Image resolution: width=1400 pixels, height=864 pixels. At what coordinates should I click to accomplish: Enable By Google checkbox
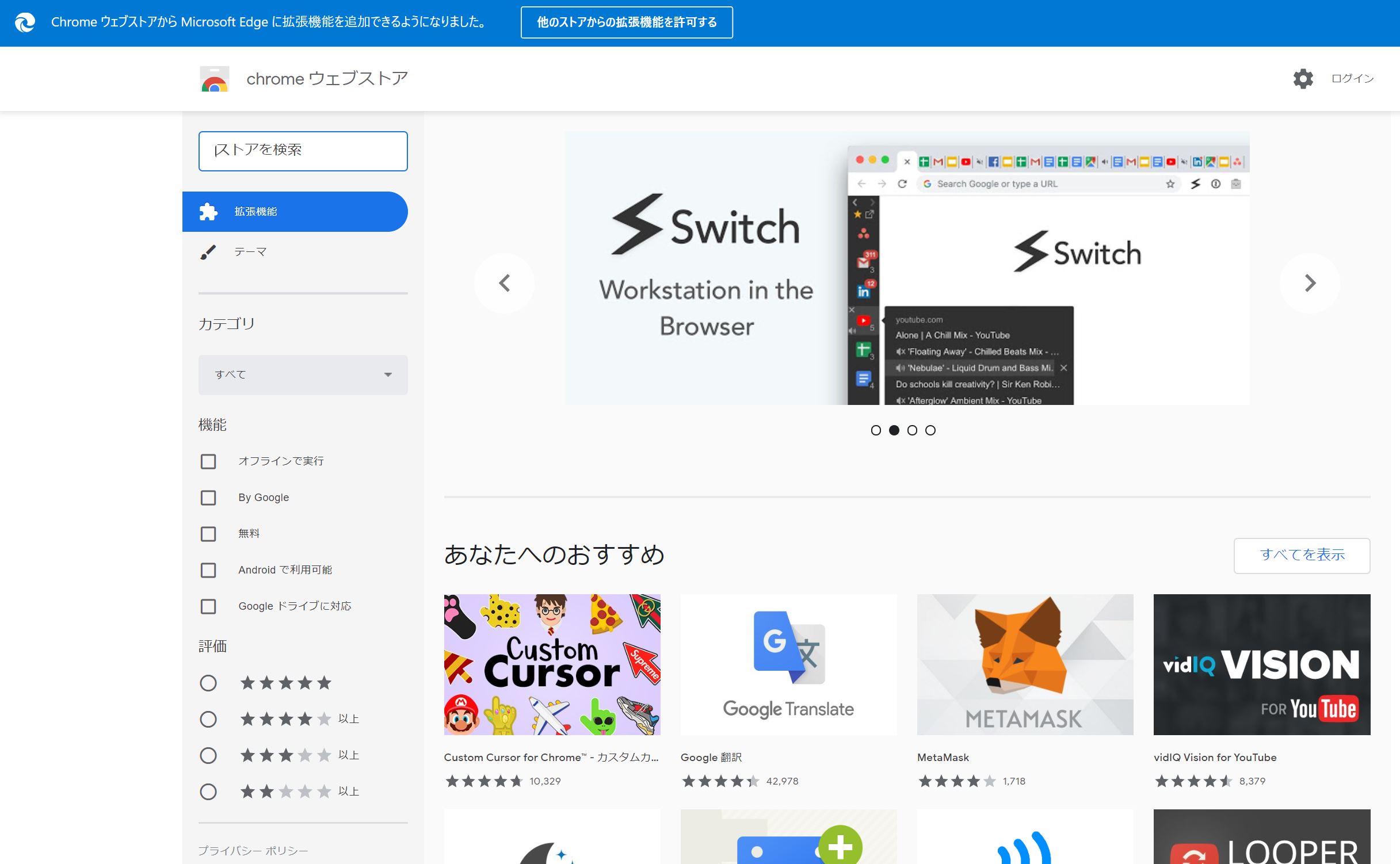click(208, 498)
